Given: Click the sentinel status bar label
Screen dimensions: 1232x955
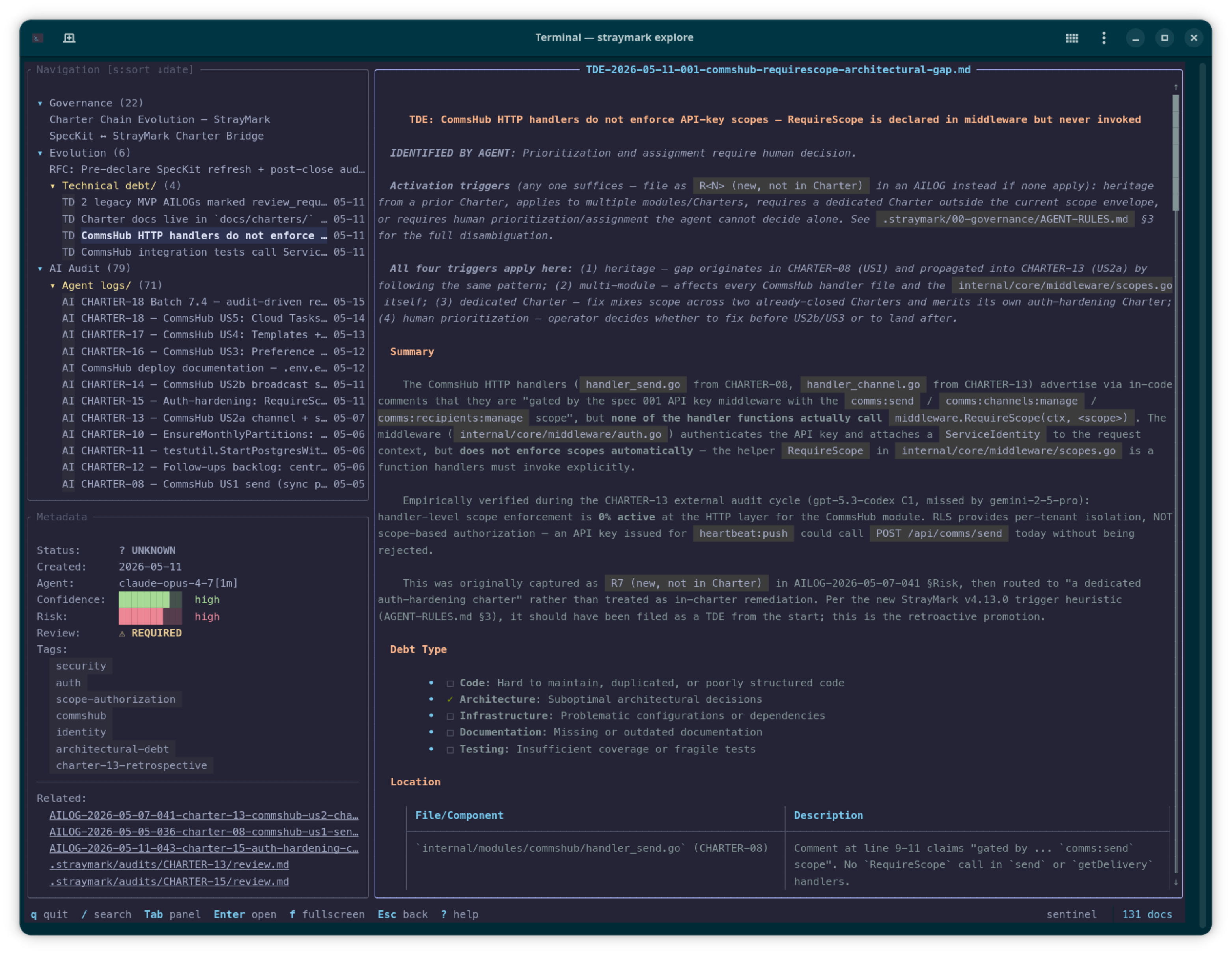Looking at the screenshot, I should click(1072, 914).
